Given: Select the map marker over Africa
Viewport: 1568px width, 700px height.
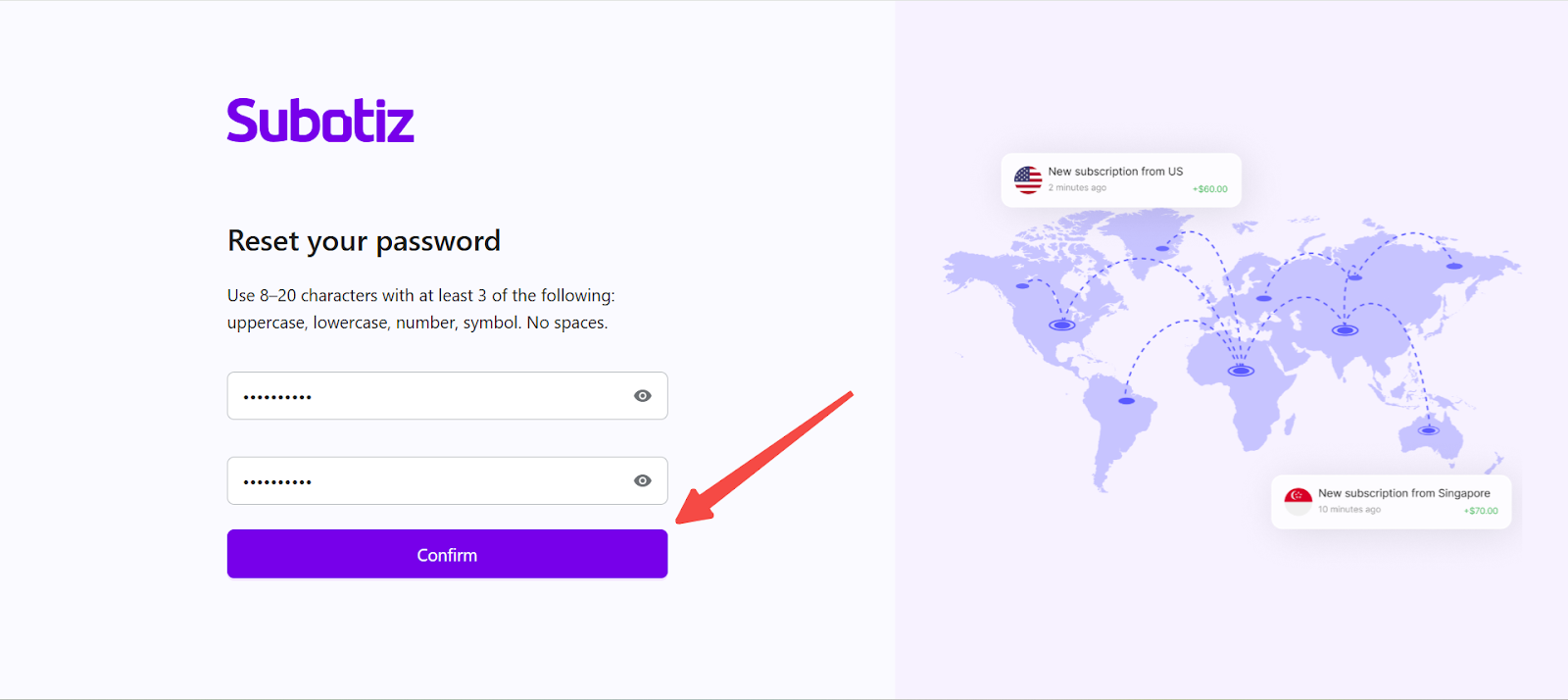Looking at the screenshot, I should [1242, 371].
